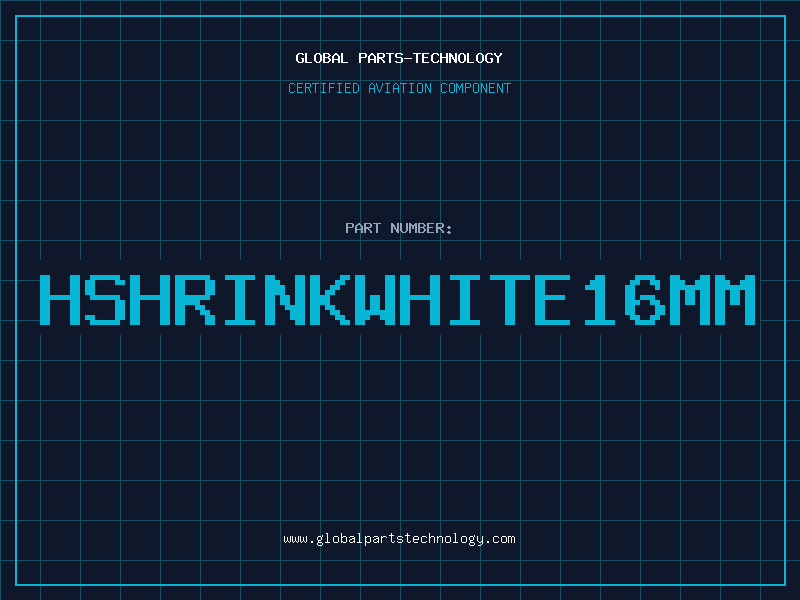Open the www.globalpartstechnology.com link

click(399, 539)
